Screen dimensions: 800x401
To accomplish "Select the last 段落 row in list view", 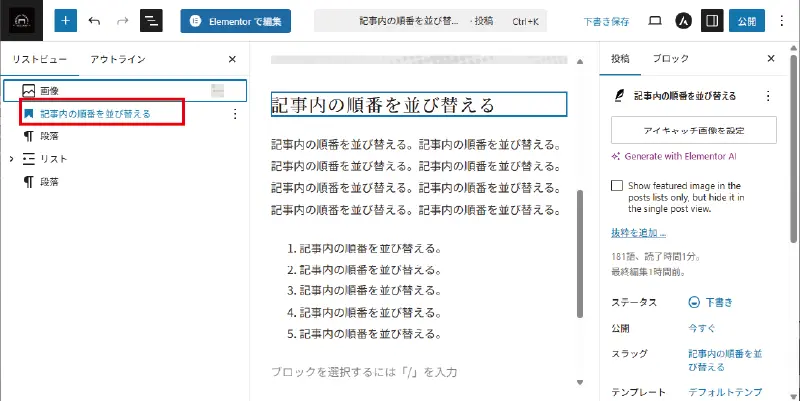I will [x=125, y=182].
